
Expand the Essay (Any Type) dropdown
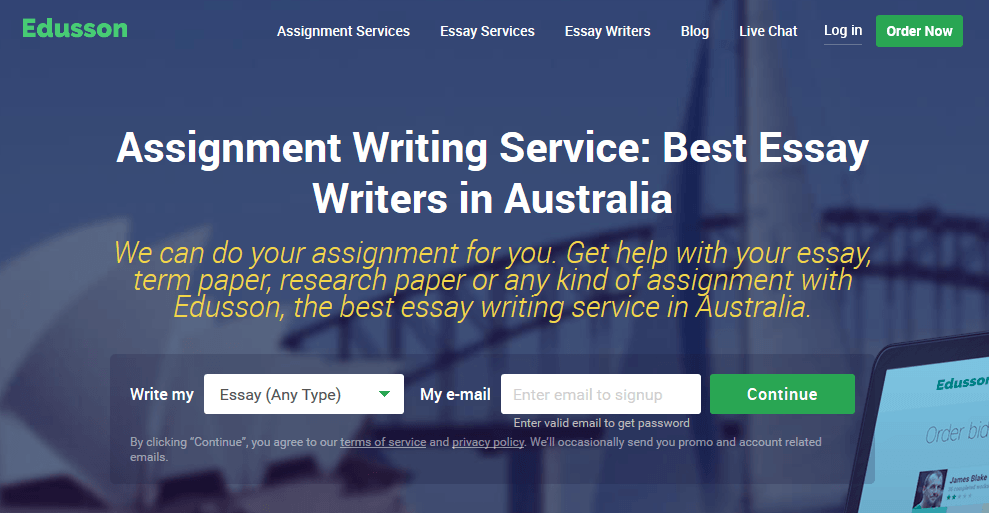coord(303,394)
